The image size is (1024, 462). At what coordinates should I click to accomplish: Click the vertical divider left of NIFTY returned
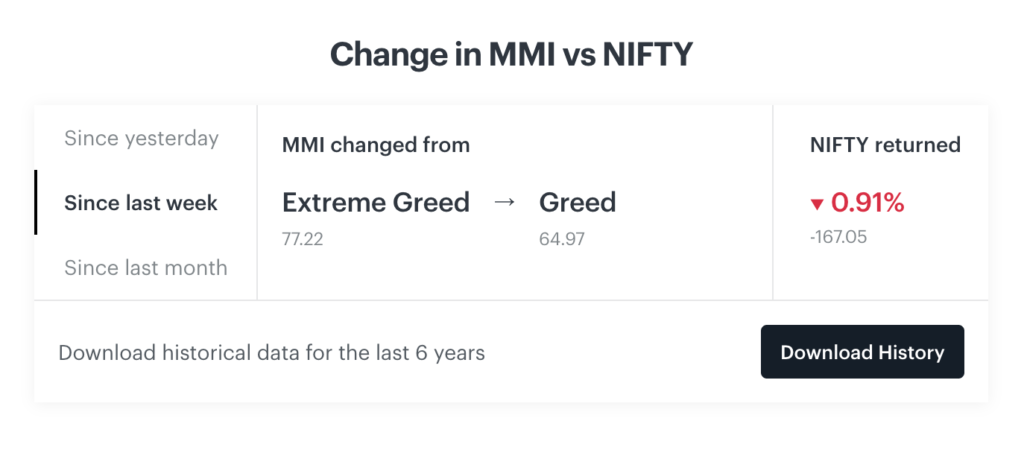click(773, 202)
